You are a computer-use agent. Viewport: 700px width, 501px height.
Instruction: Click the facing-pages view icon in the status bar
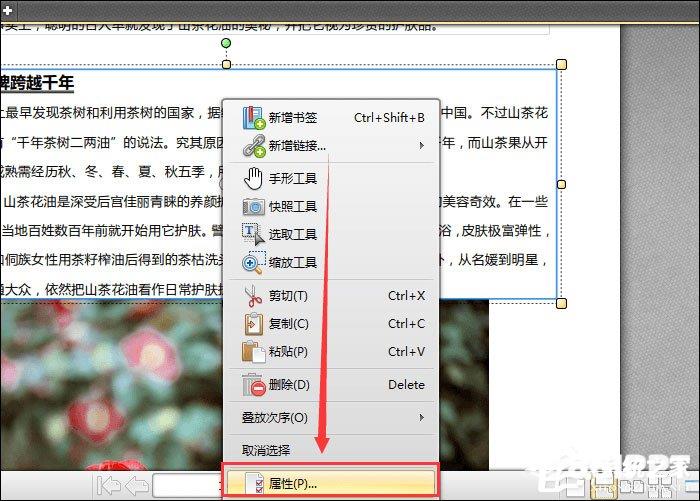click(x=632, y=488)
